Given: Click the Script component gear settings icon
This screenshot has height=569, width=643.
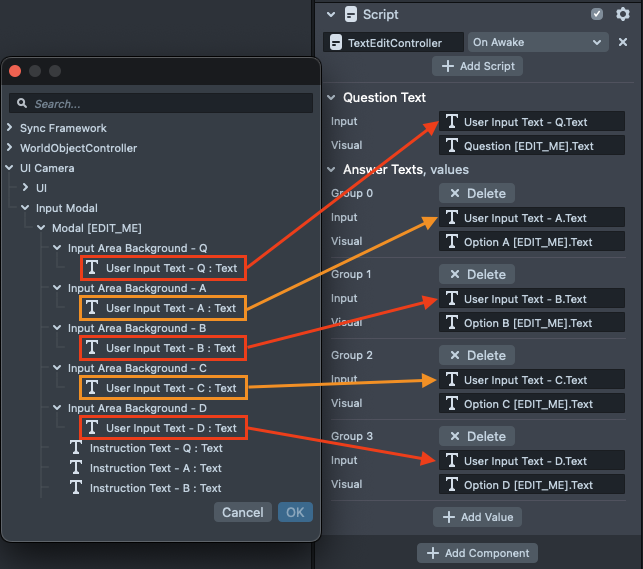Looking at the screenshot, I should coord(622,14).
